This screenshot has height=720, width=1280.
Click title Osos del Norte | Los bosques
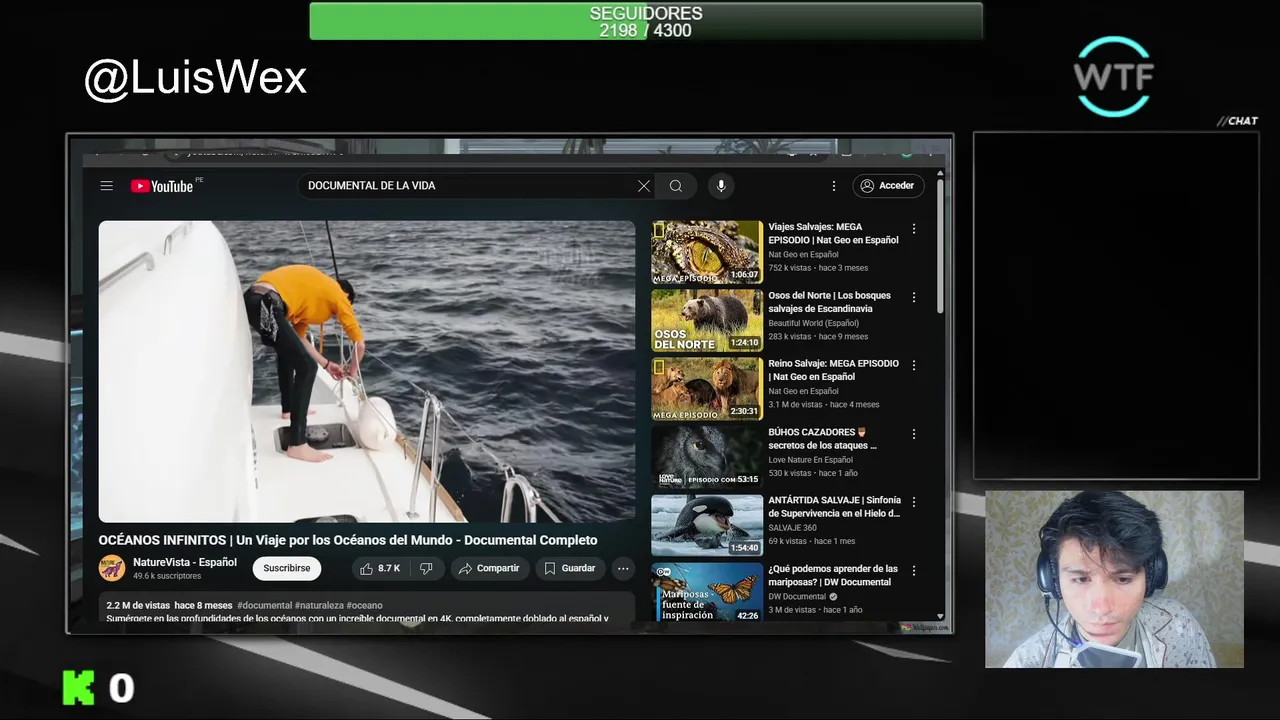[829, 302]
